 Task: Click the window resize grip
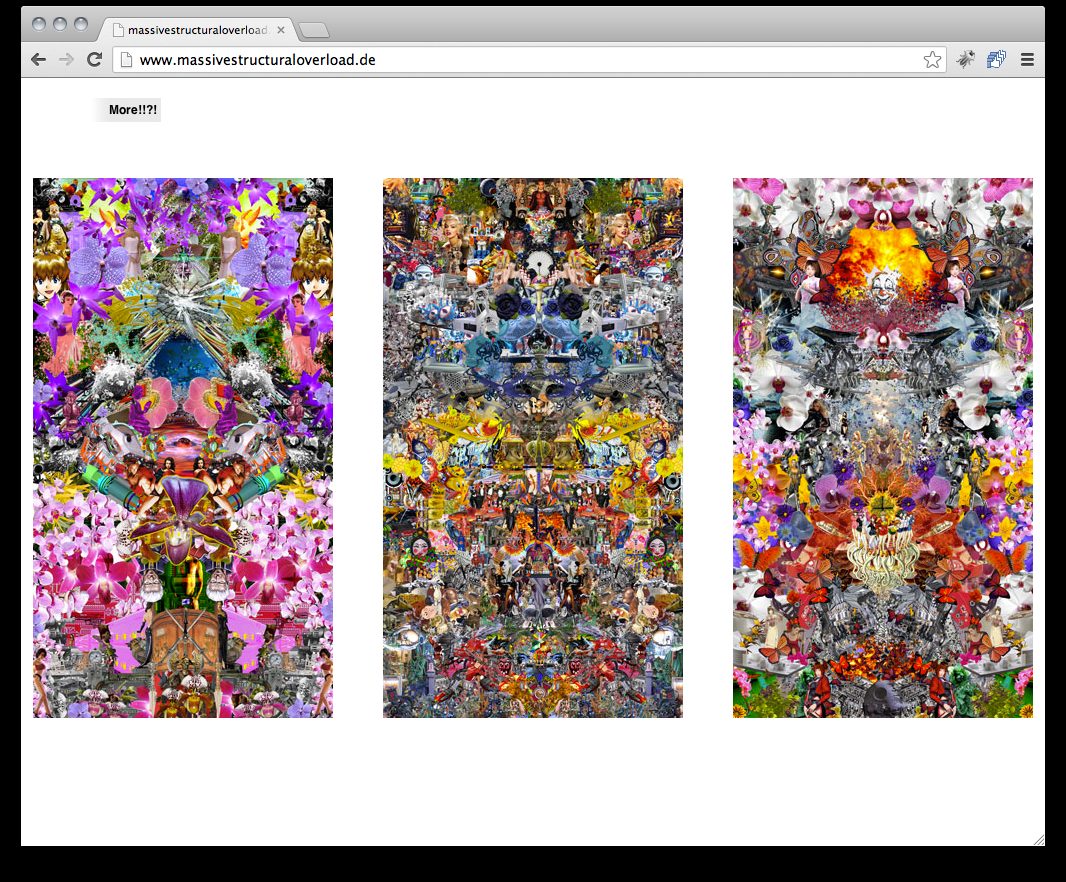pyautogui.click(x=1038, y=840)
